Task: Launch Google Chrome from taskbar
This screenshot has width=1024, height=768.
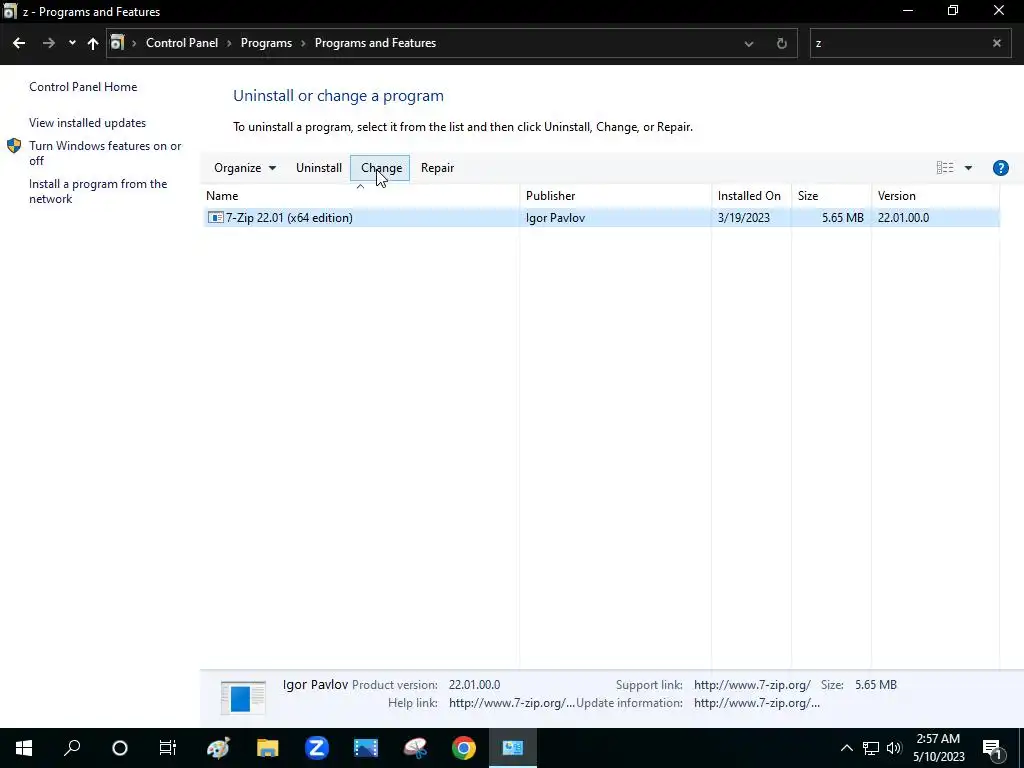Action: (464, 748)
